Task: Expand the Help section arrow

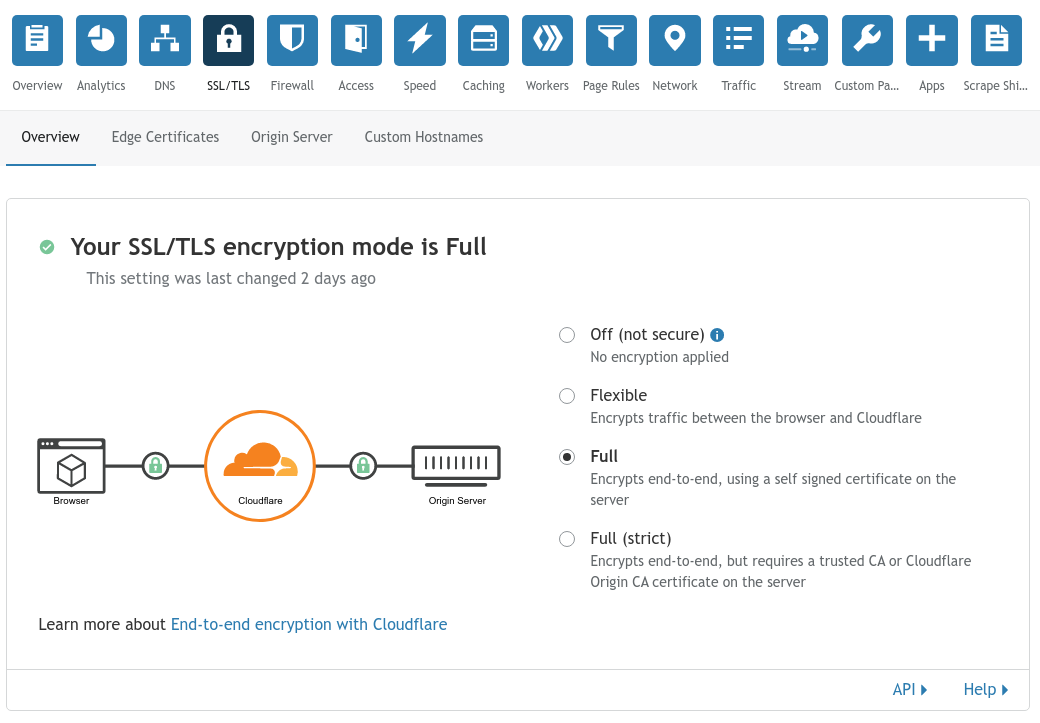Action: [x=1005, y=690]
